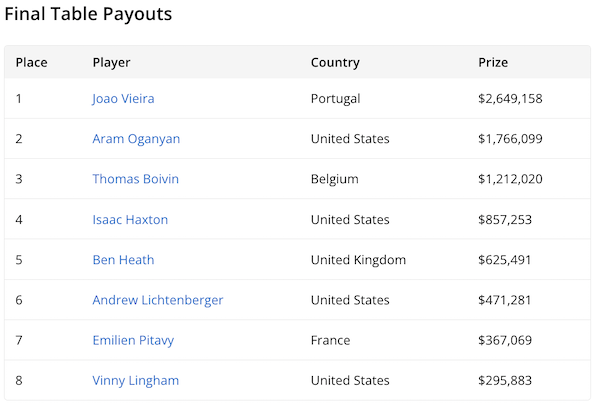Click the Portugal country cell
600x413 pixels.
(x=335, y=99)
